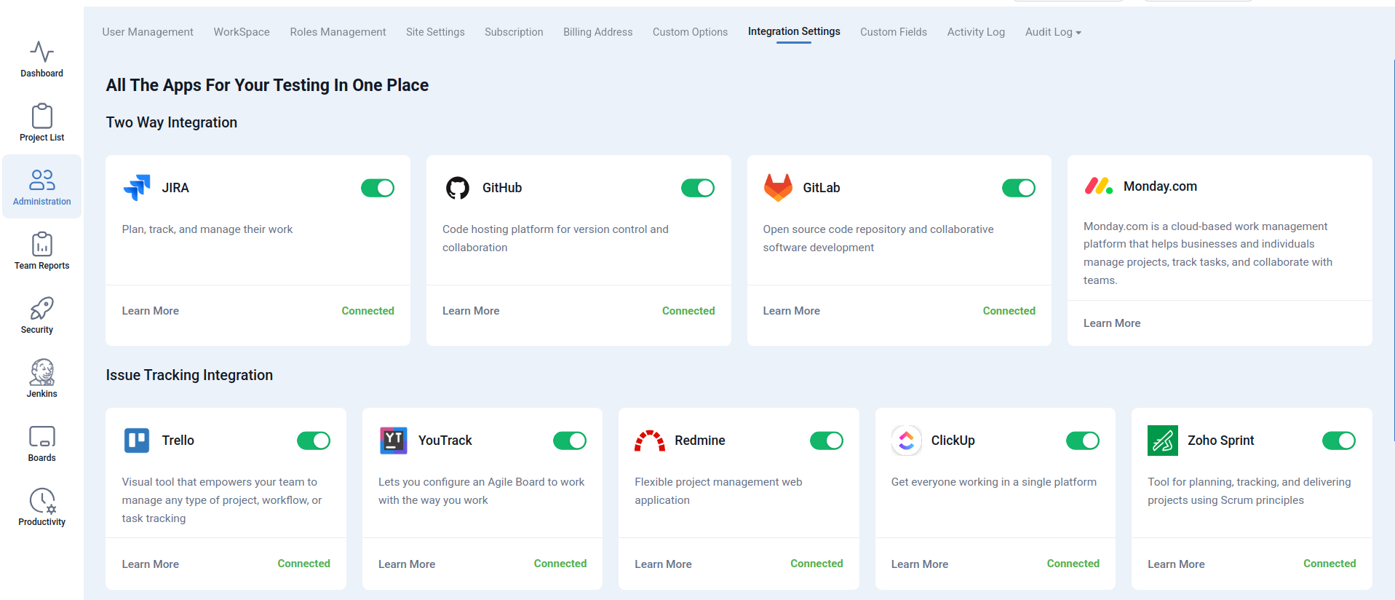The height and width of the screenshot is (600, 1395).
Task: Switch off the ClickUp integration toggle
Action: [1082, 441]
